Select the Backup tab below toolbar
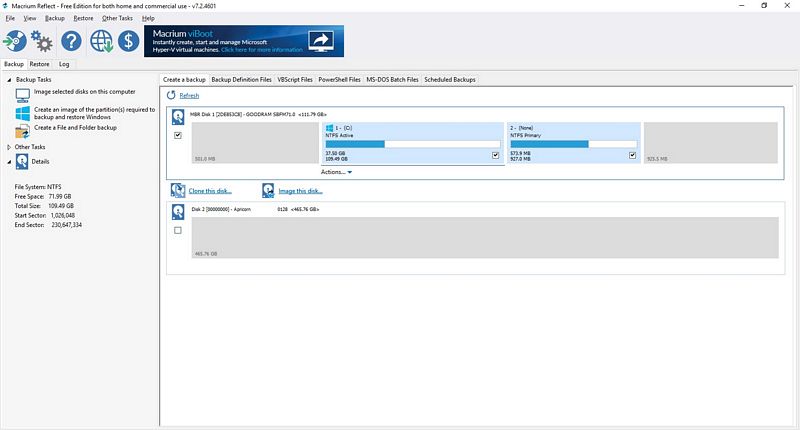 click(x=14, y=64)
